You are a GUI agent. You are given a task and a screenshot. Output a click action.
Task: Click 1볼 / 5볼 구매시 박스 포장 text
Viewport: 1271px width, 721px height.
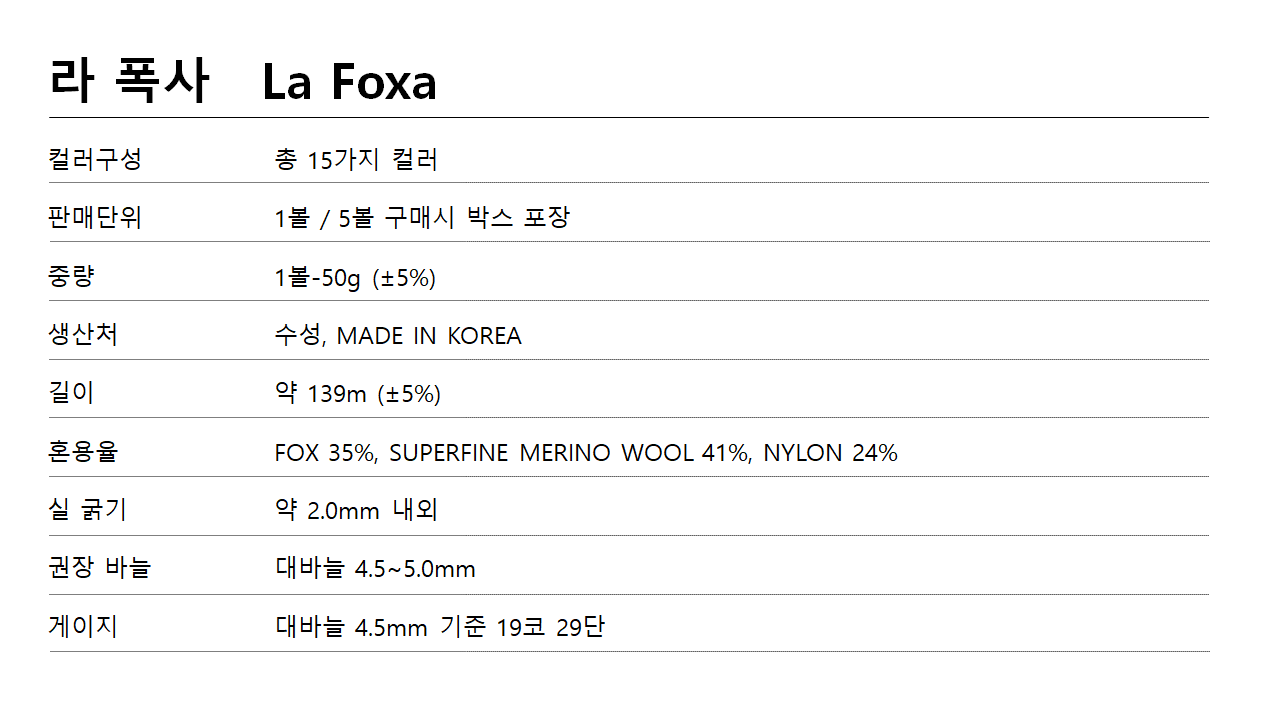point(422,218)
